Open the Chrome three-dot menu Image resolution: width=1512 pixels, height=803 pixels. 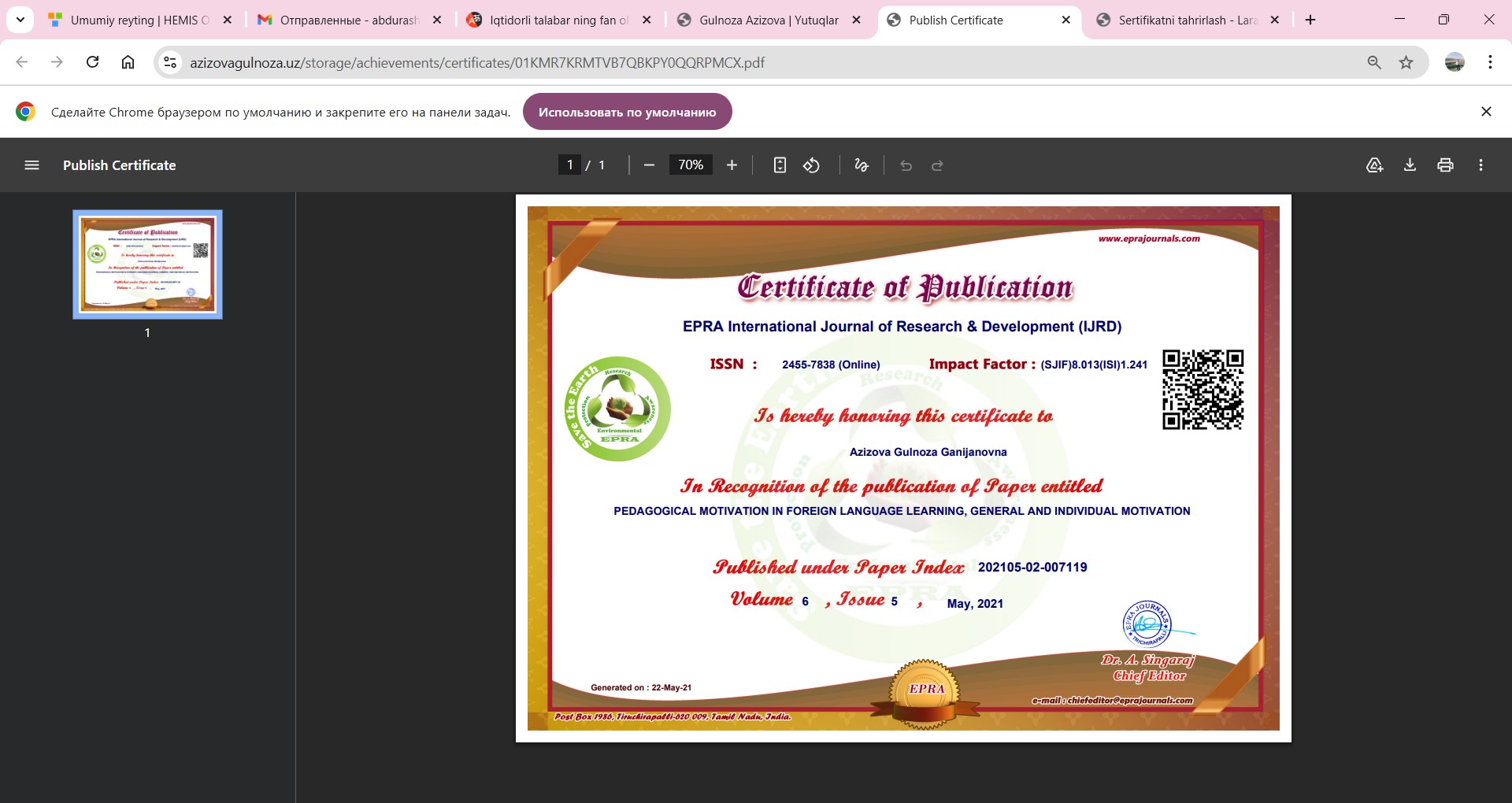(x=1490, y=62)
